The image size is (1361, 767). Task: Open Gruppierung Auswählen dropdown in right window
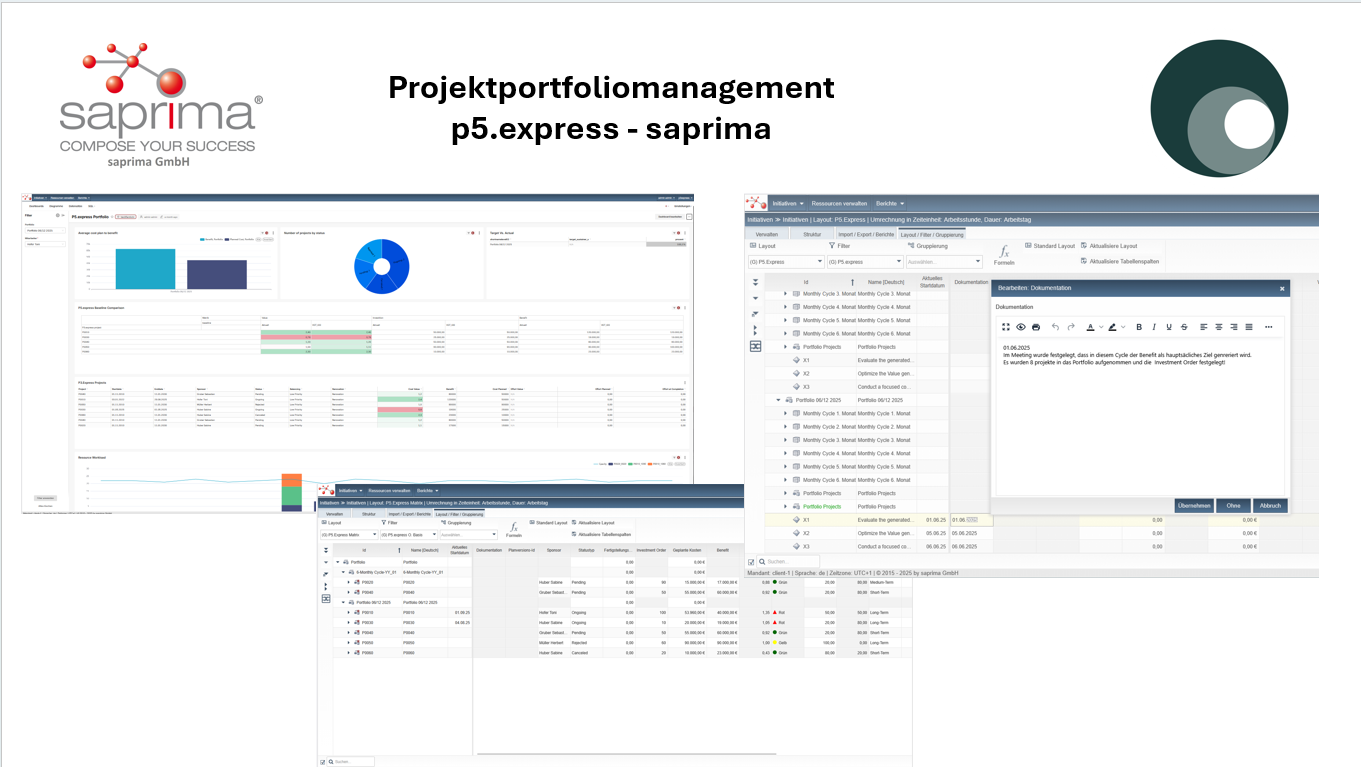click(x=944, y=262)
